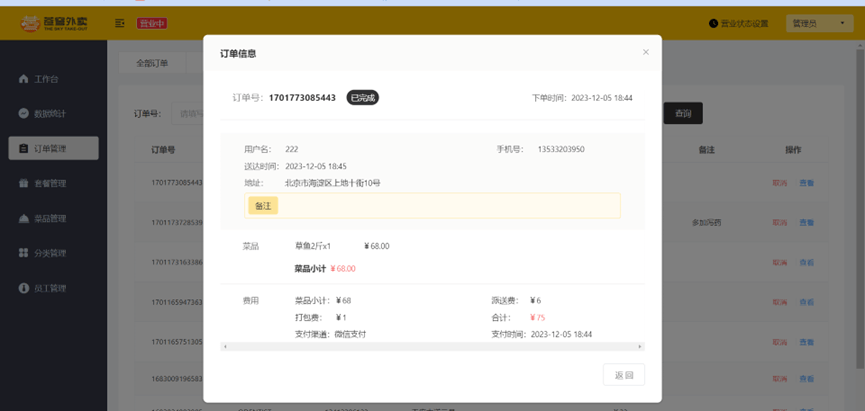
Task: Click the left arrow of horizontal scrollbar
Action: 225,346
